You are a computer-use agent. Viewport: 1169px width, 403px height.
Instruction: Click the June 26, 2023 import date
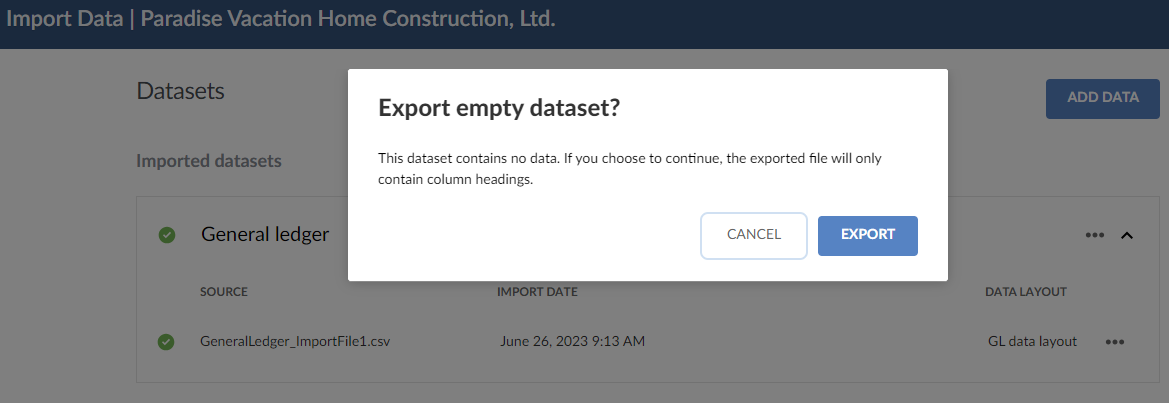click(x=572, y=341)
